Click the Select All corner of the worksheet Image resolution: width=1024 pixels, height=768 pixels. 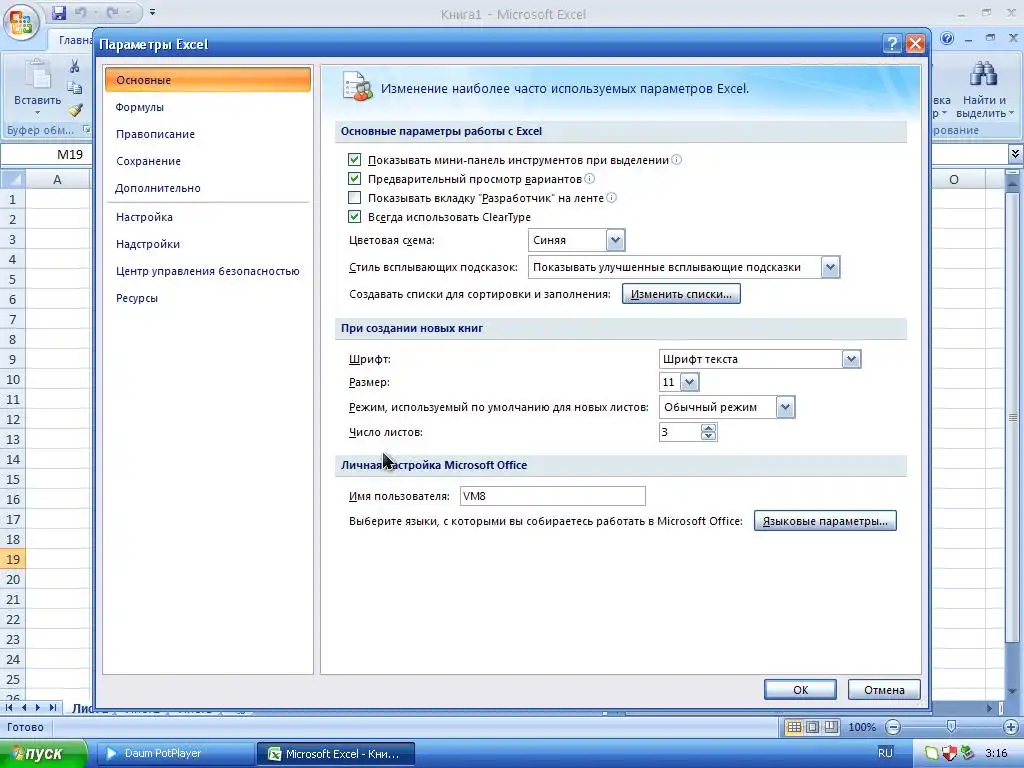click(12, 179)
